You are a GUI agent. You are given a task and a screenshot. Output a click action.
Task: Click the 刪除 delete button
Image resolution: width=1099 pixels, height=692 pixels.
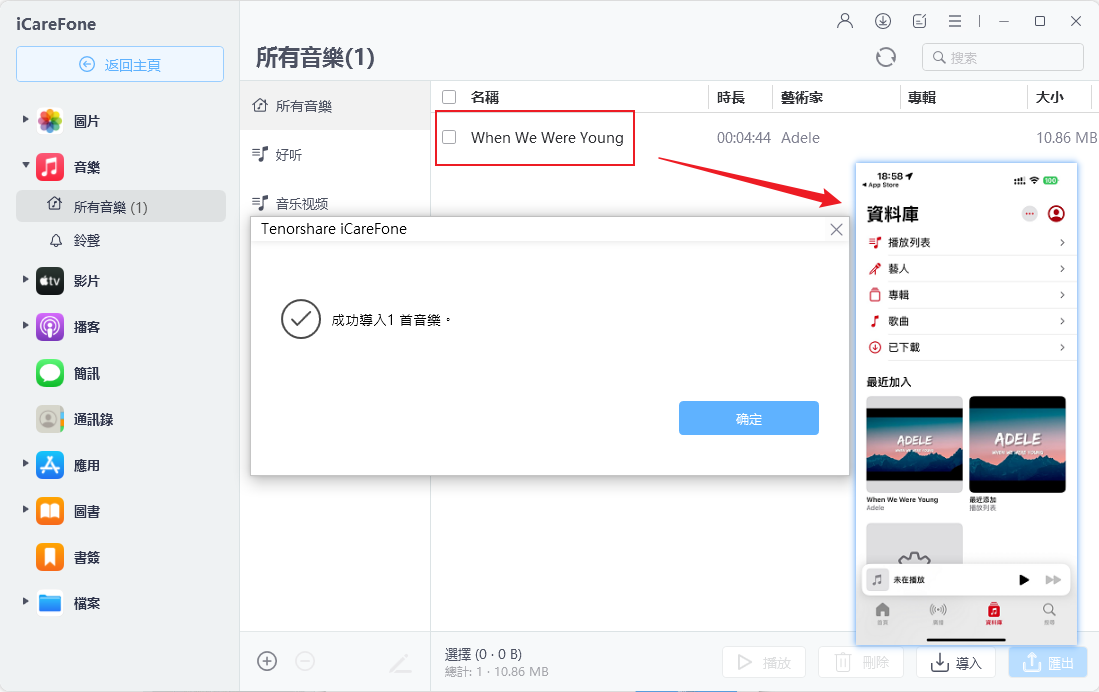point(861,662)
